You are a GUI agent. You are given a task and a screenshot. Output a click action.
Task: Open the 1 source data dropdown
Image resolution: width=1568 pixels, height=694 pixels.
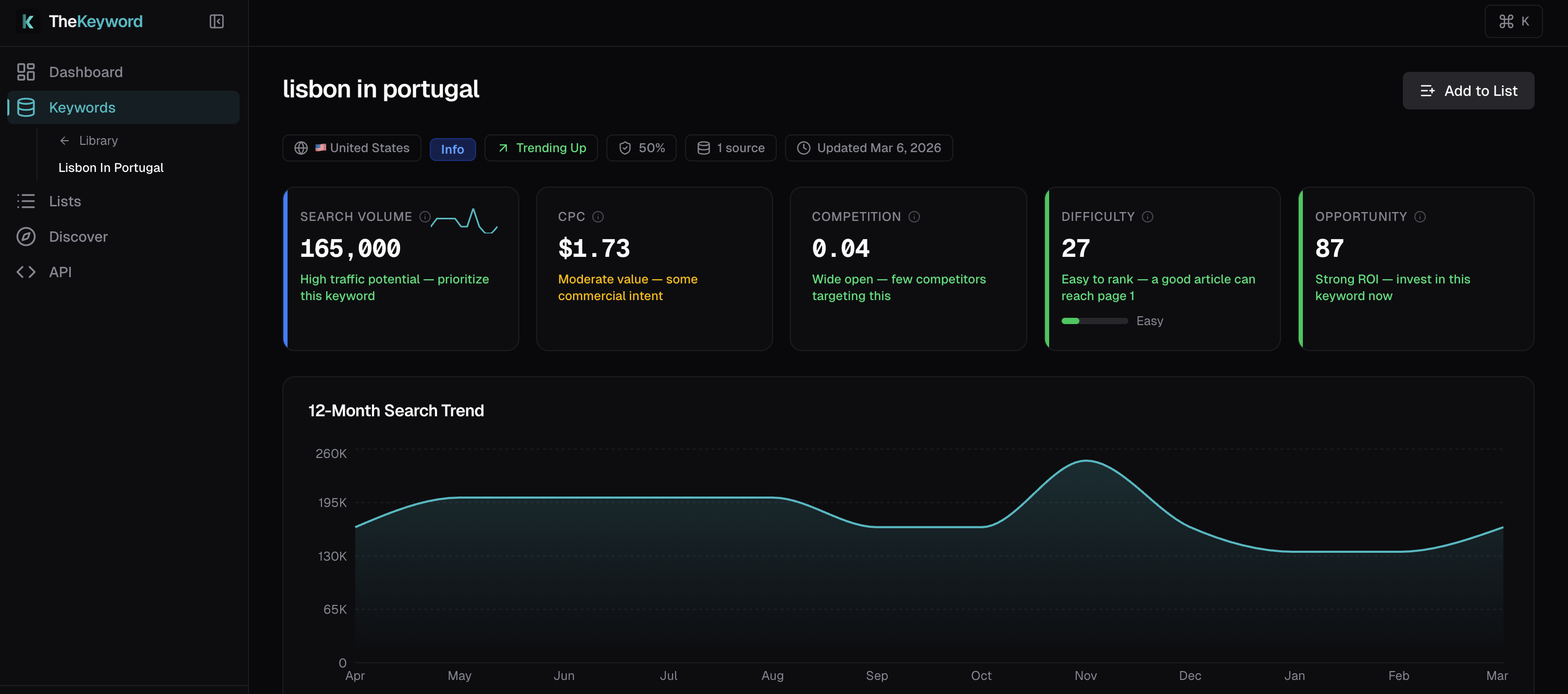pos(730,147)
